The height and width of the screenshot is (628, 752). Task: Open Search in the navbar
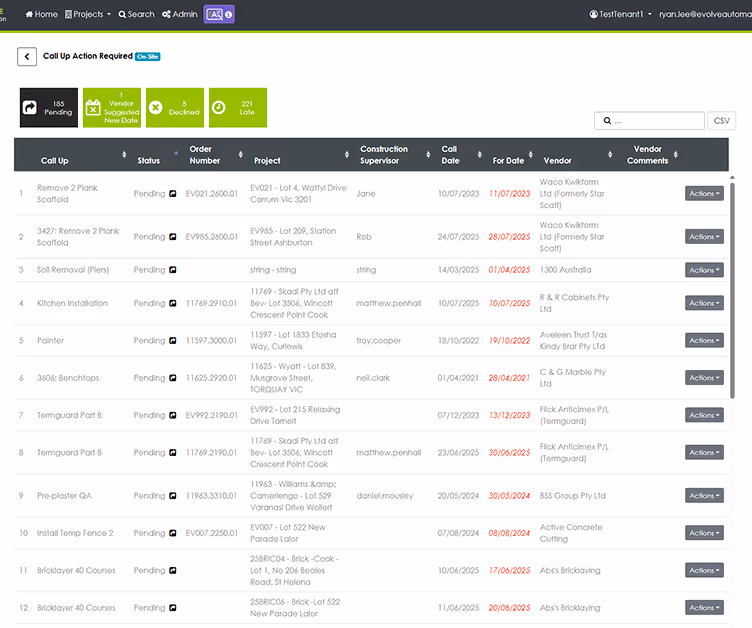[x=137, y=14]
